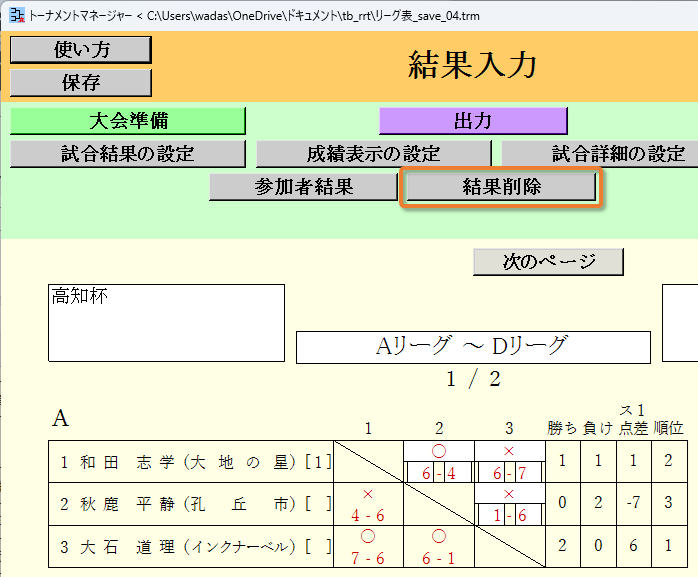Select the 6 - 1 result in the 大石 道理 row
The image size is (698, 577).
point(439,558)
